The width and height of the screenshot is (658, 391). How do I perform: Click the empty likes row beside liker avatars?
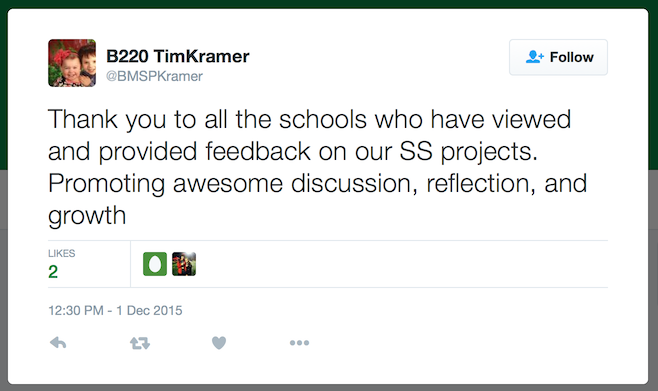point(402,264)
